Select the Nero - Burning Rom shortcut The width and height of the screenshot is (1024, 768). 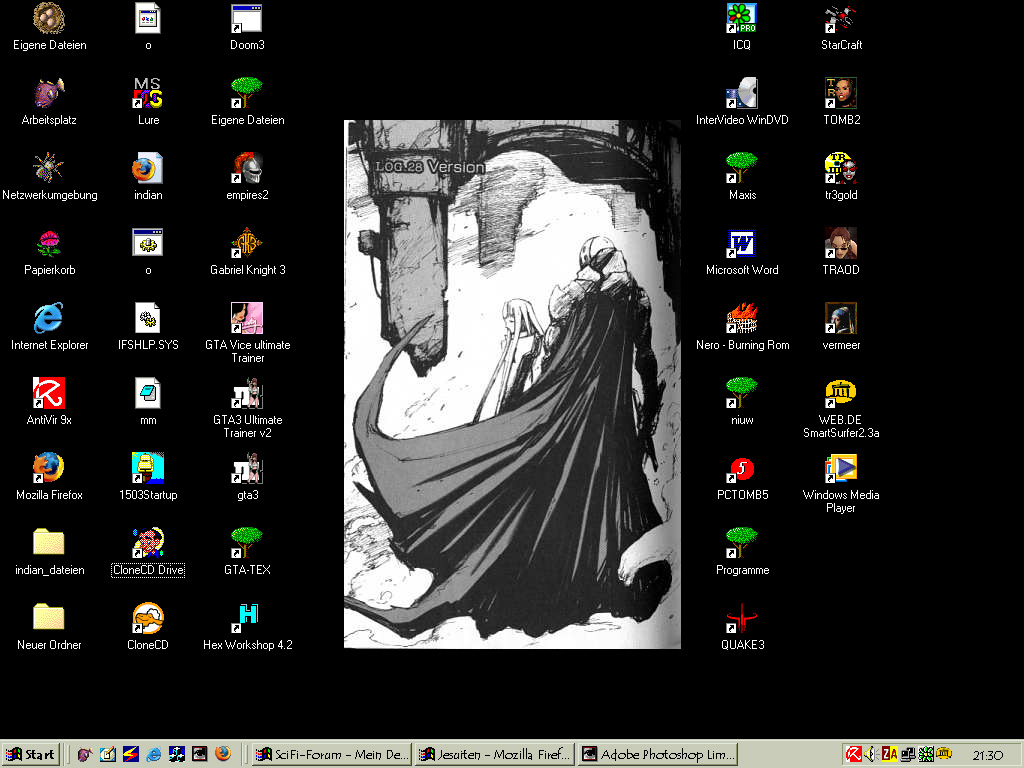point(741,318)
